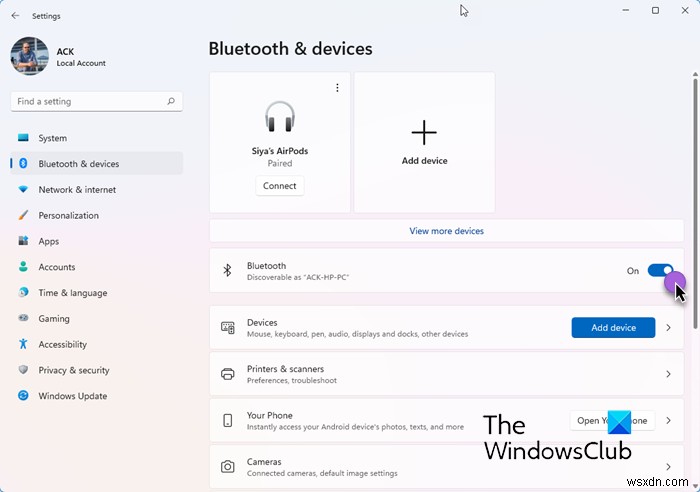Click the blue Add device button
This screenshot has height=492, width=700.
point(613,328)
